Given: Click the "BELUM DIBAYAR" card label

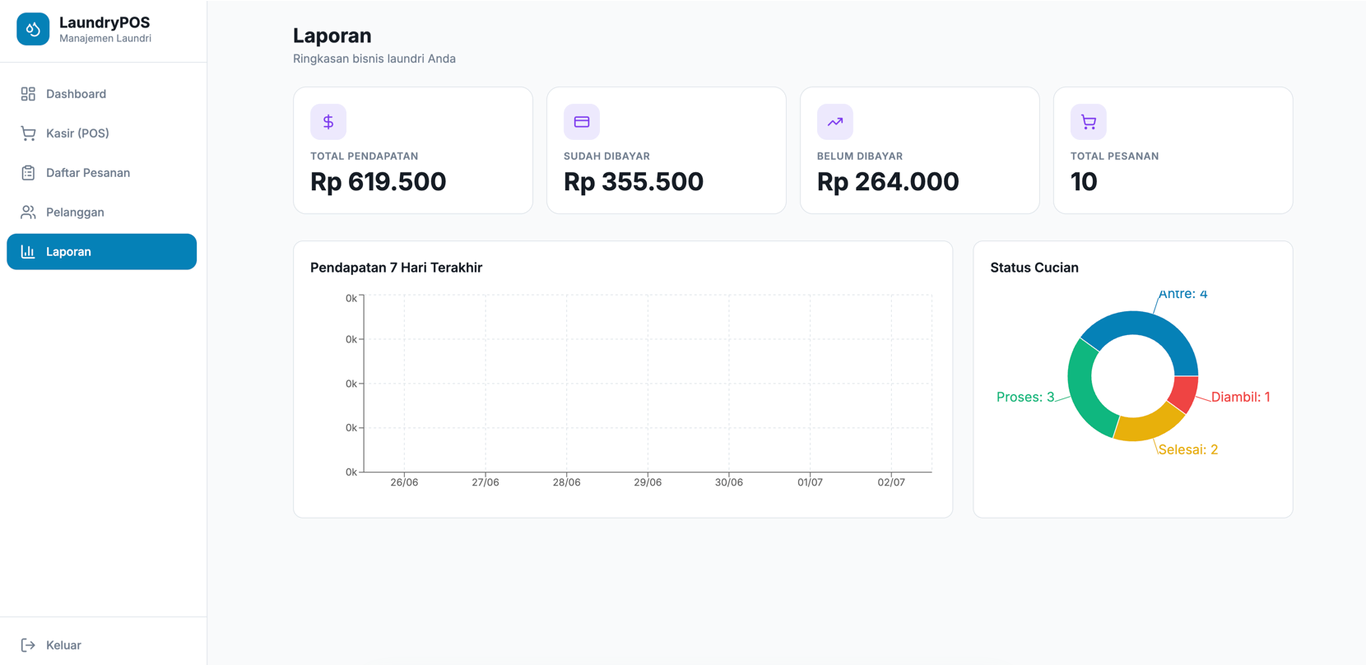Looking at the screenshot, I should (x=860, y=156).
